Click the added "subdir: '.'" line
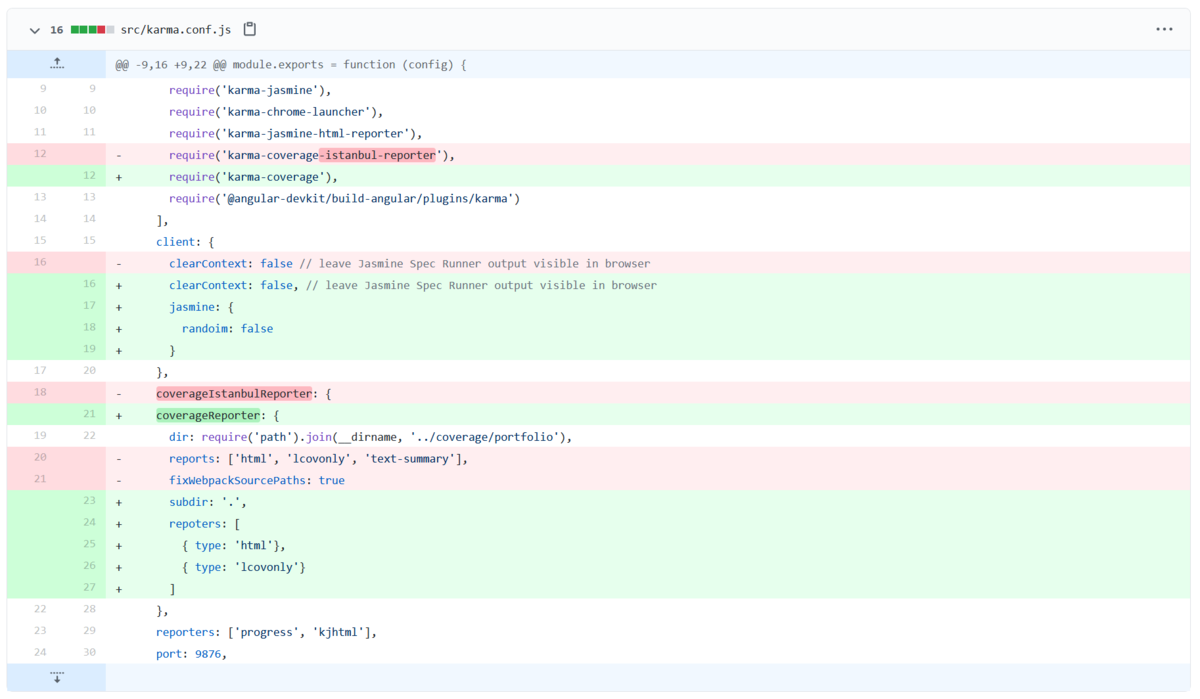 click(x=648, y=502)
